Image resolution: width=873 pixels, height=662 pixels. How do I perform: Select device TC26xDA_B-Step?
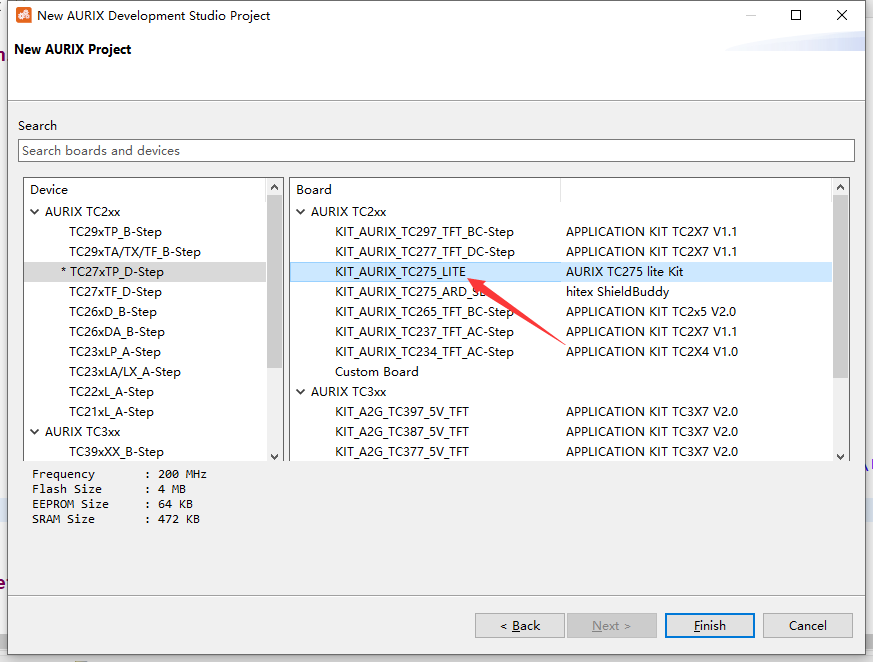(117, 332)
